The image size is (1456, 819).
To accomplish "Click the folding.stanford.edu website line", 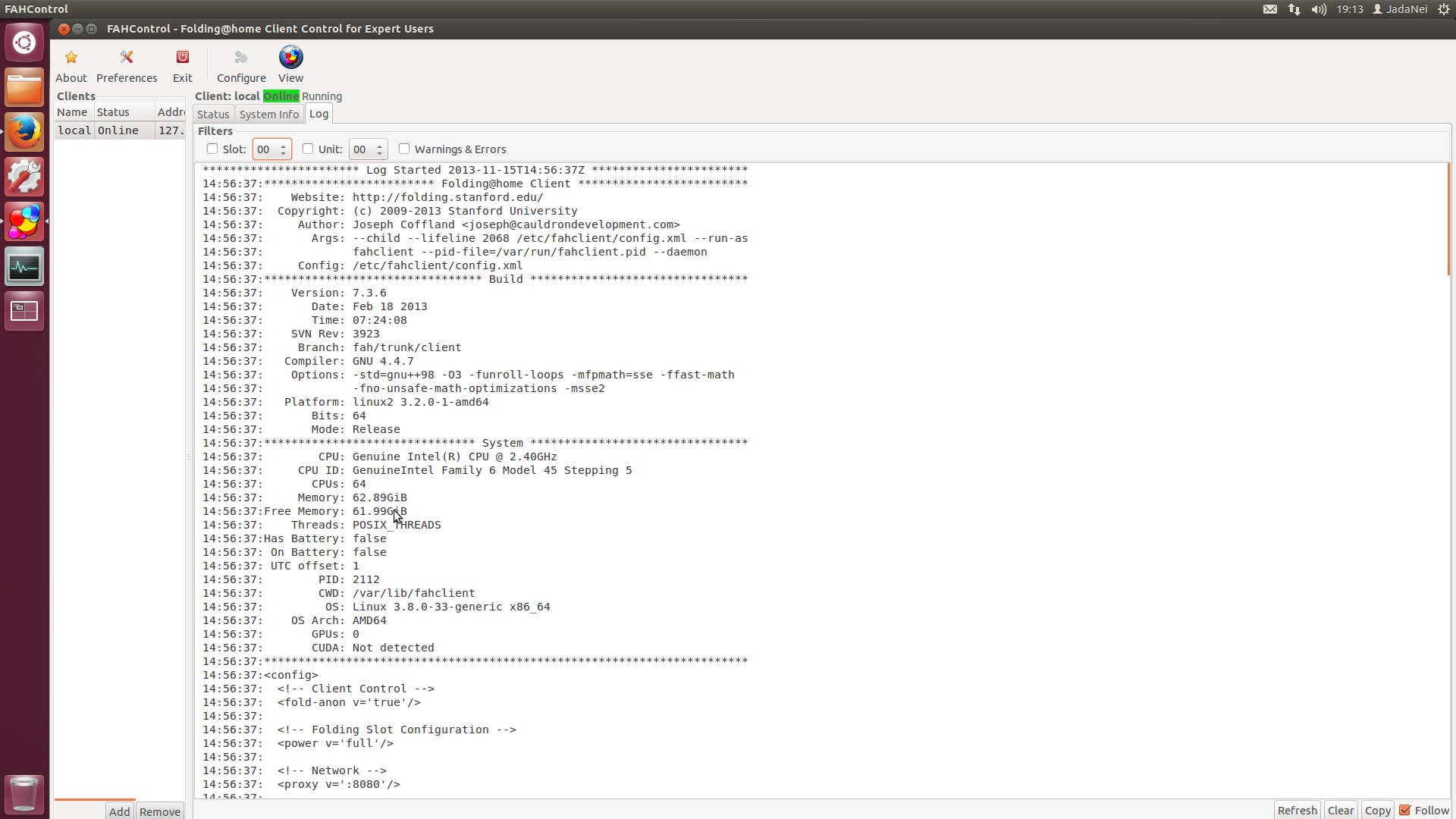I will (373, 197).
